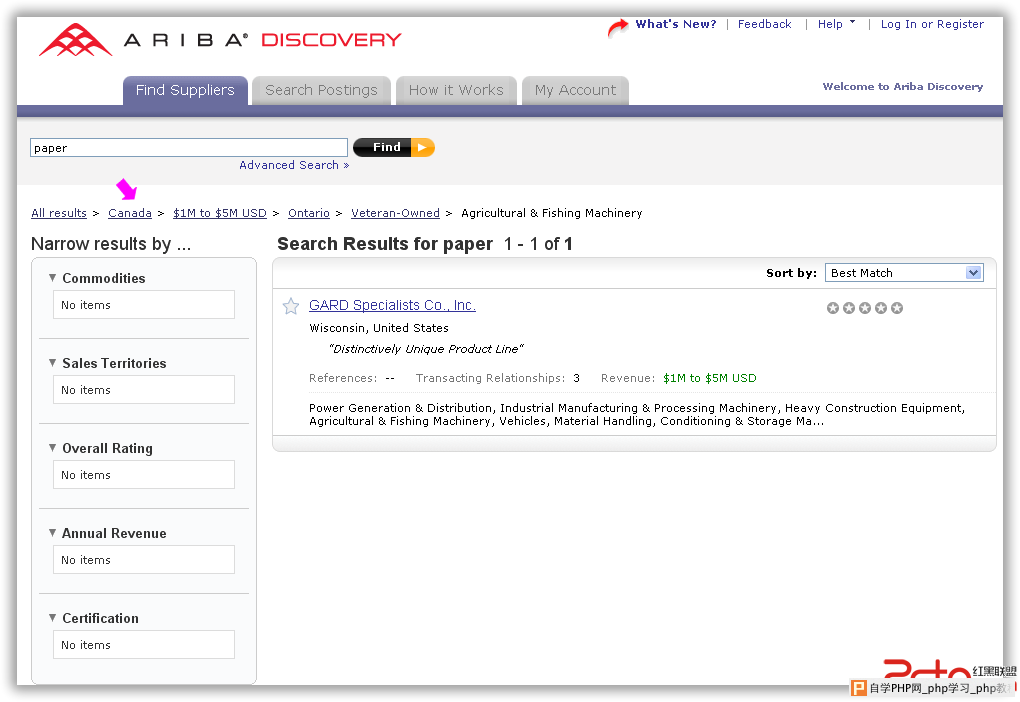The height and width of the screenshot is (702, 1020).
Task: Go back to All results breadcrumb
Action: 59,213
